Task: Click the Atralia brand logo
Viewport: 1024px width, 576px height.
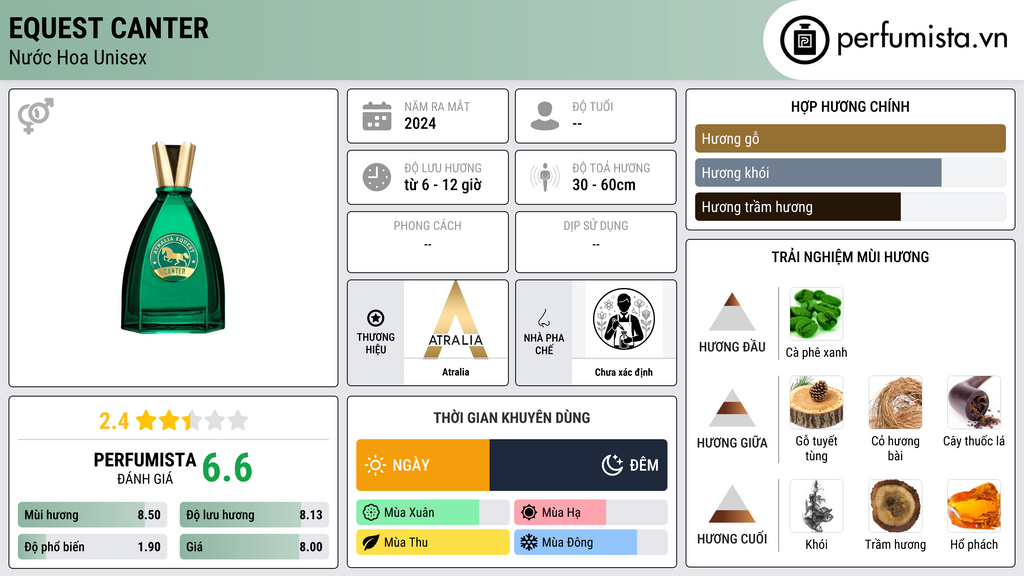Action: pyautogui.click(x=456, y=320)
